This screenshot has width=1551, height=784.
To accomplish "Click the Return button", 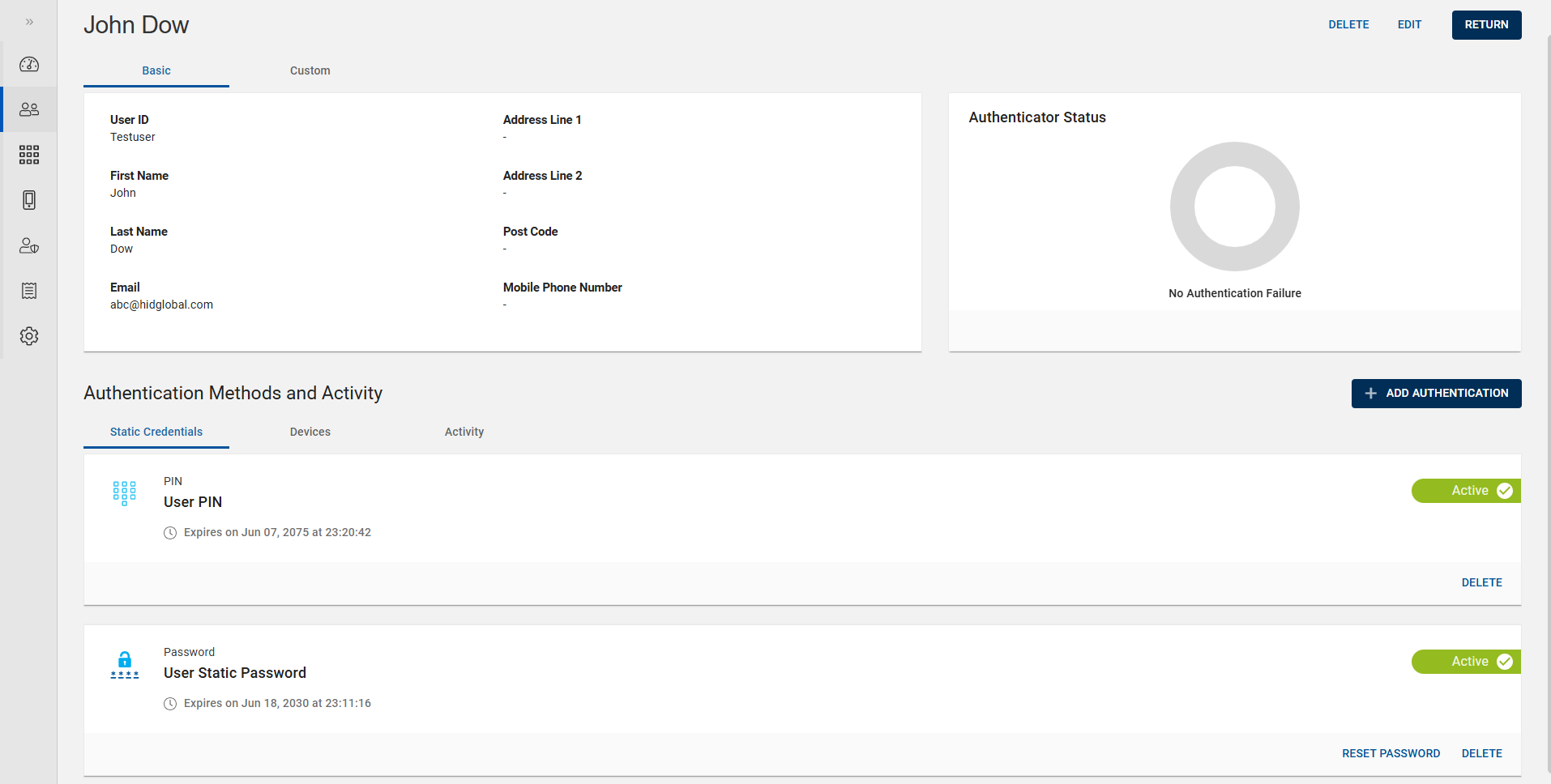I will tap(1486, 25).
